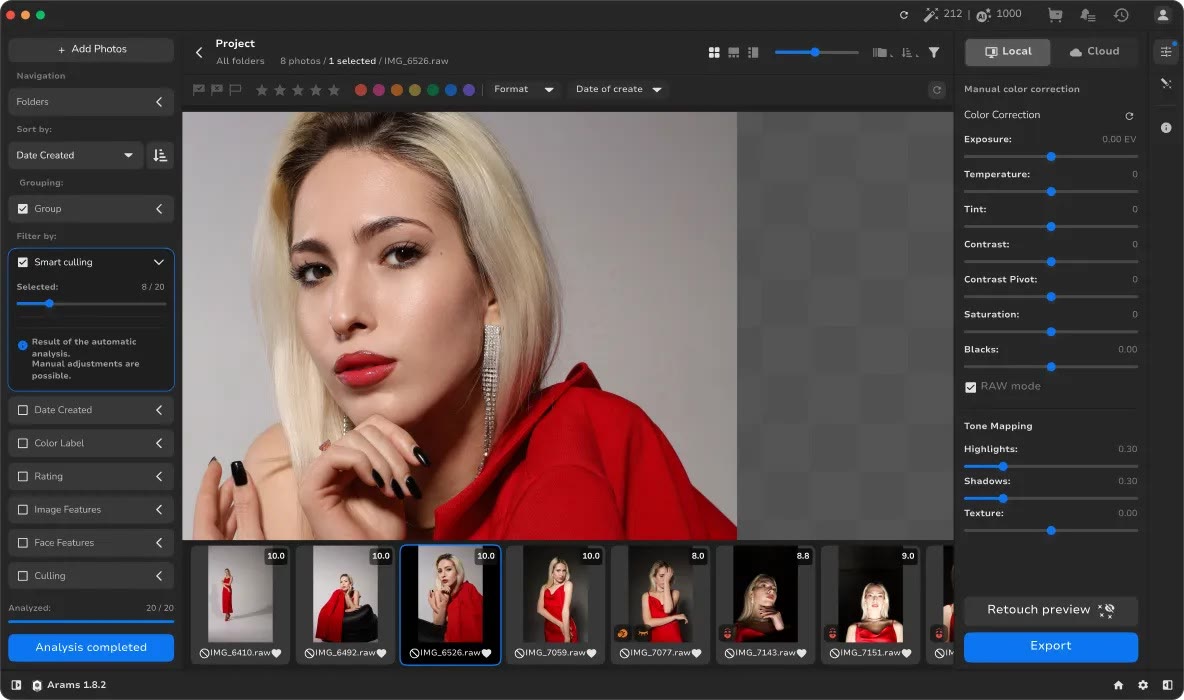Show the info panel icon
The height and width of the screenshot is (700, 1184).
[1166, 128]
